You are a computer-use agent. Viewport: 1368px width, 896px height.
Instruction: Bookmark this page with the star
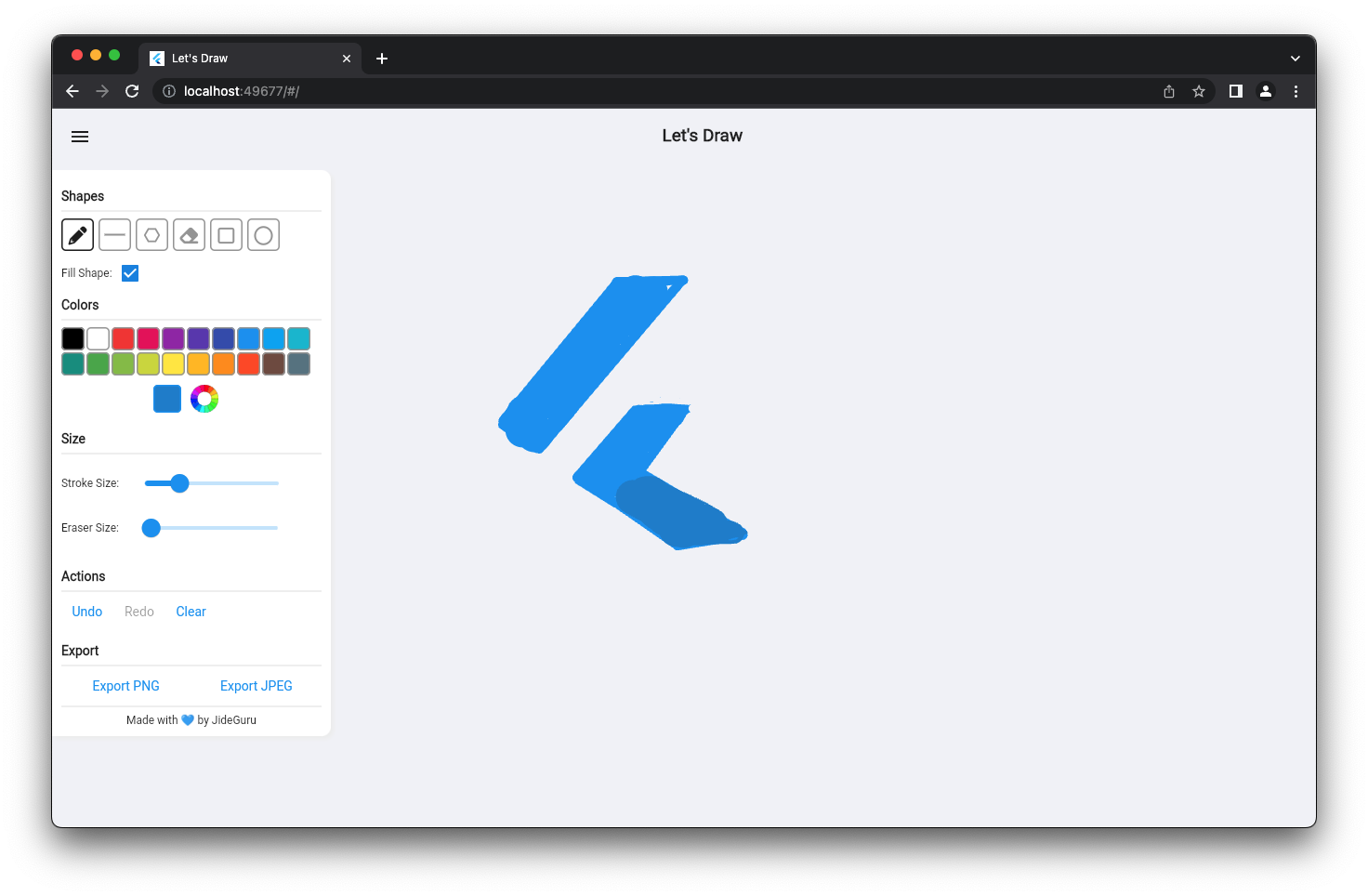(x=1199, y=91)
